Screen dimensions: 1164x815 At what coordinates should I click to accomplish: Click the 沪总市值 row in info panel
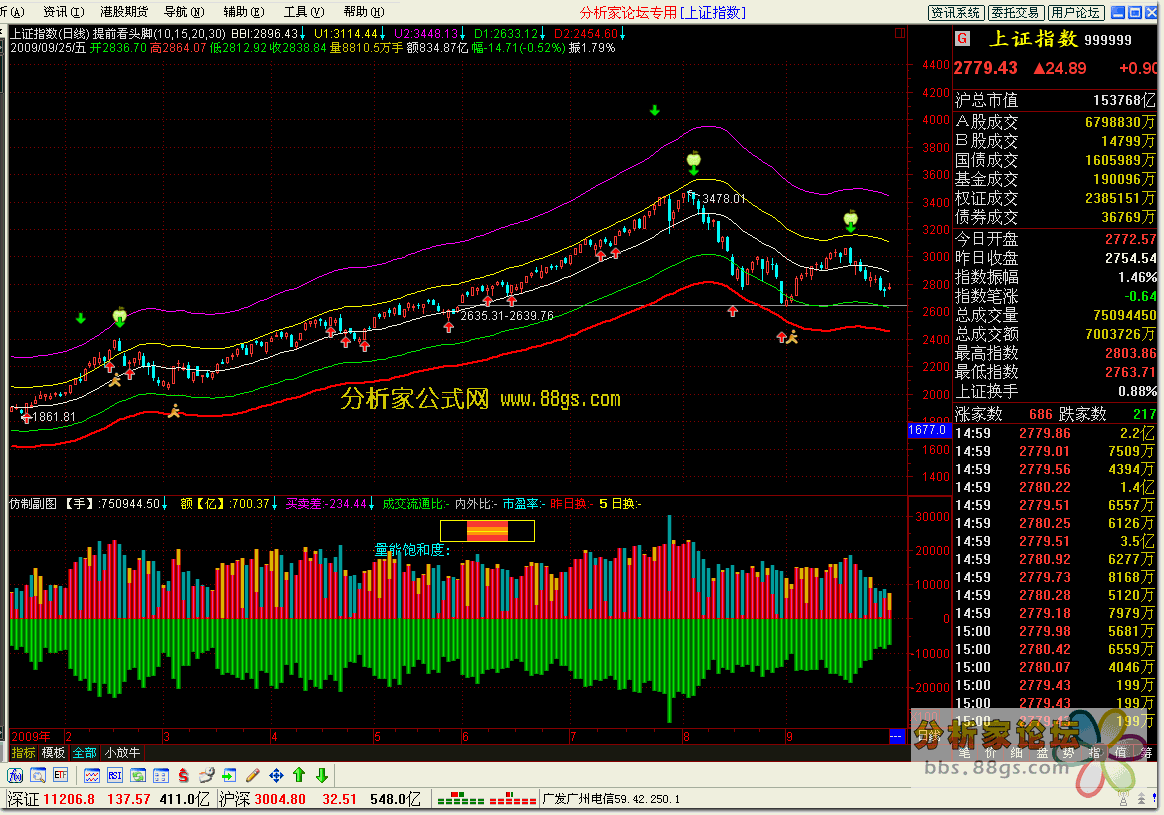1055,100
